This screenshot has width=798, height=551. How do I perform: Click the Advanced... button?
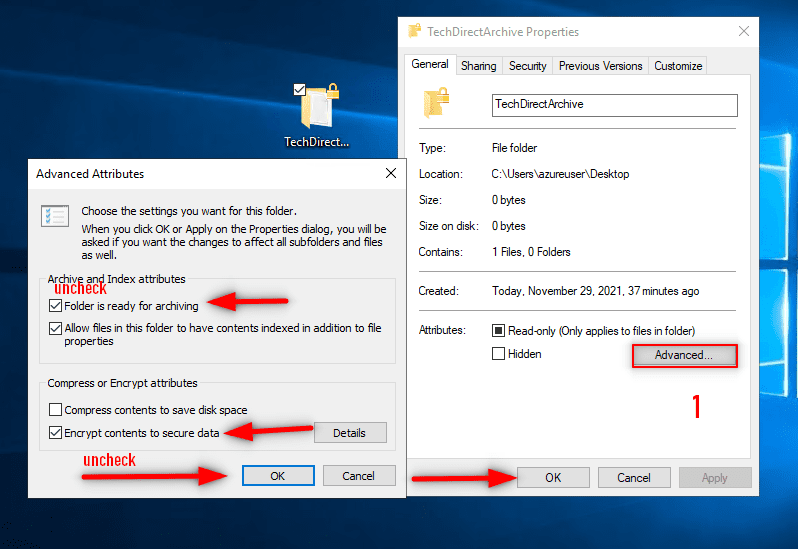684,355
